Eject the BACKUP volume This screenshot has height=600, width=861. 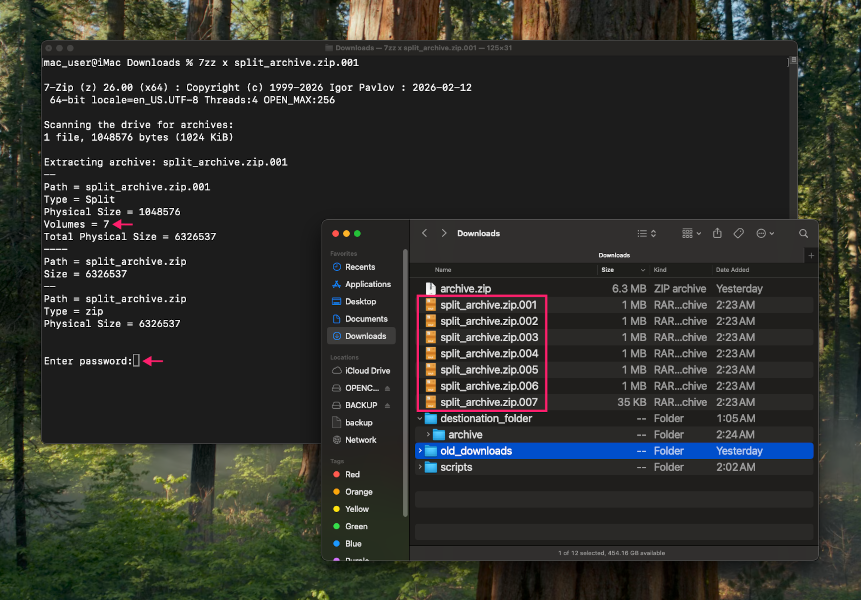click(x=388, y=405)
